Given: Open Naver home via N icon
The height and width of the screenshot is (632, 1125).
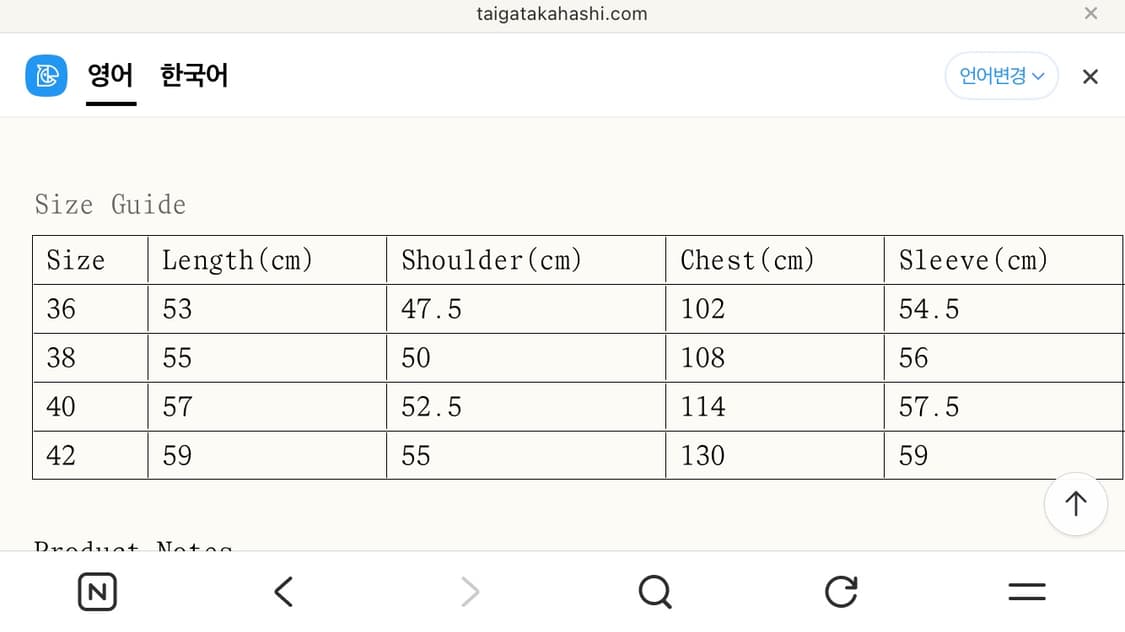Looking at the screenshot, I should pyautogui.click(x=97, y=592).
